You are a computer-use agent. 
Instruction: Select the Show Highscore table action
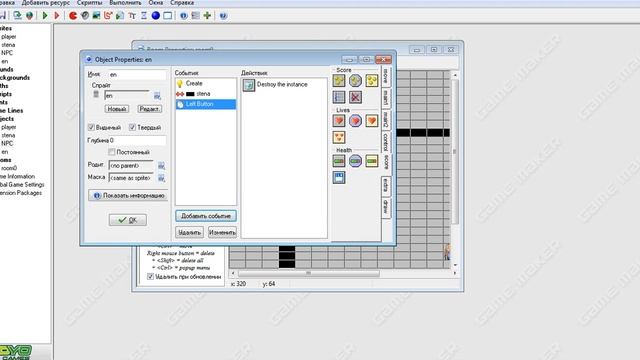coord(339,97)
